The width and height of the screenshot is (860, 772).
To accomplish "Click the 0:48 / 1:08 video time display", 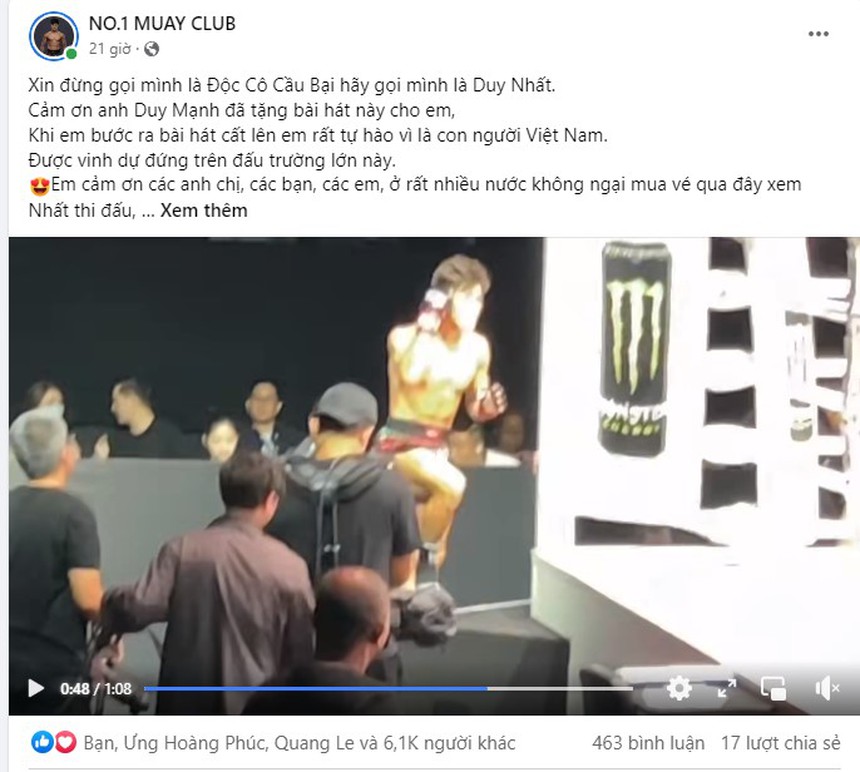I will click(96, 689).
